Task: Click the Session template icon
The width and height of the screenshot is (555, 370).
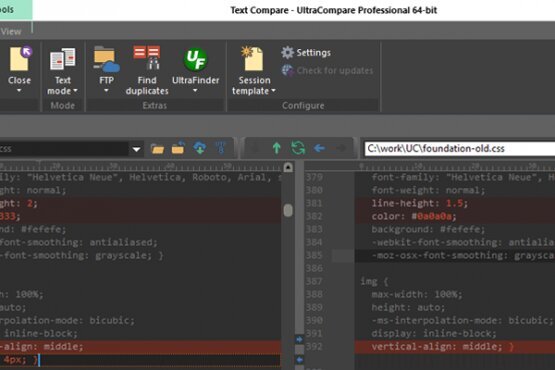Action: [253, 59]
